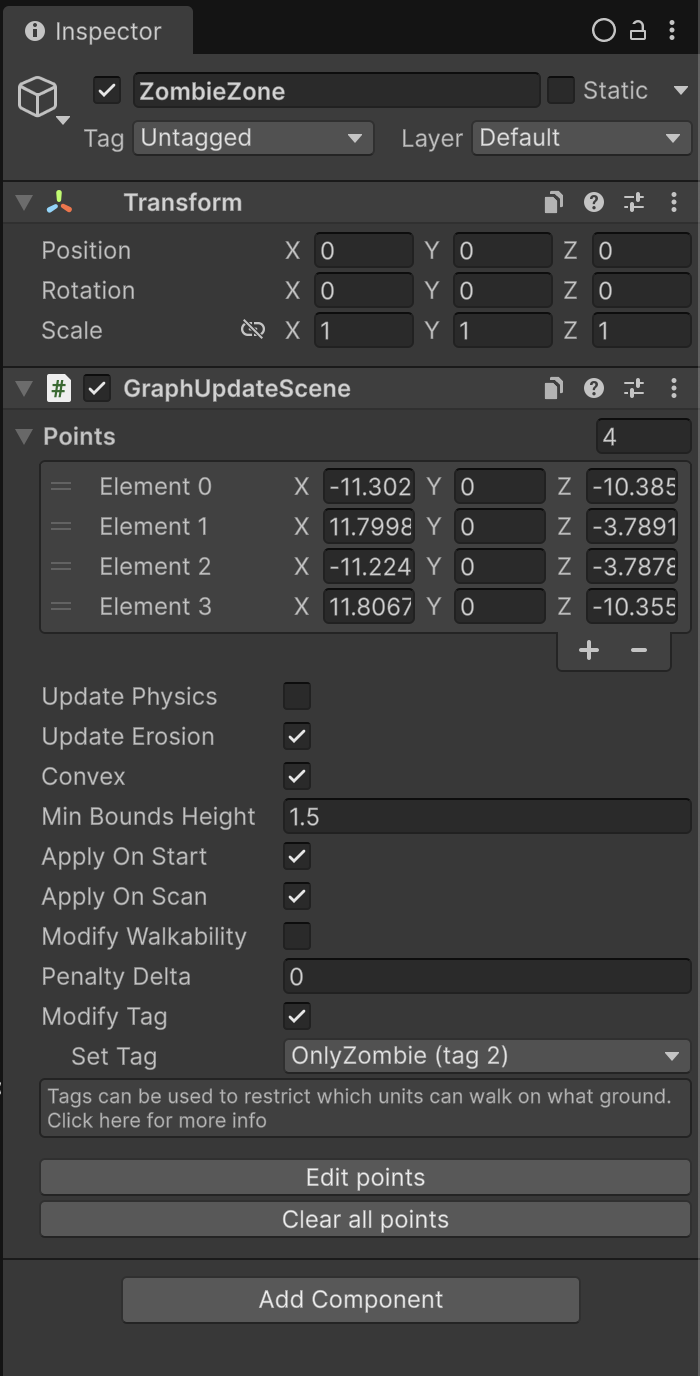Remove a point with minus button
Image resolution: width=700 pixels, height=1376 pixels.
(639, 650)
